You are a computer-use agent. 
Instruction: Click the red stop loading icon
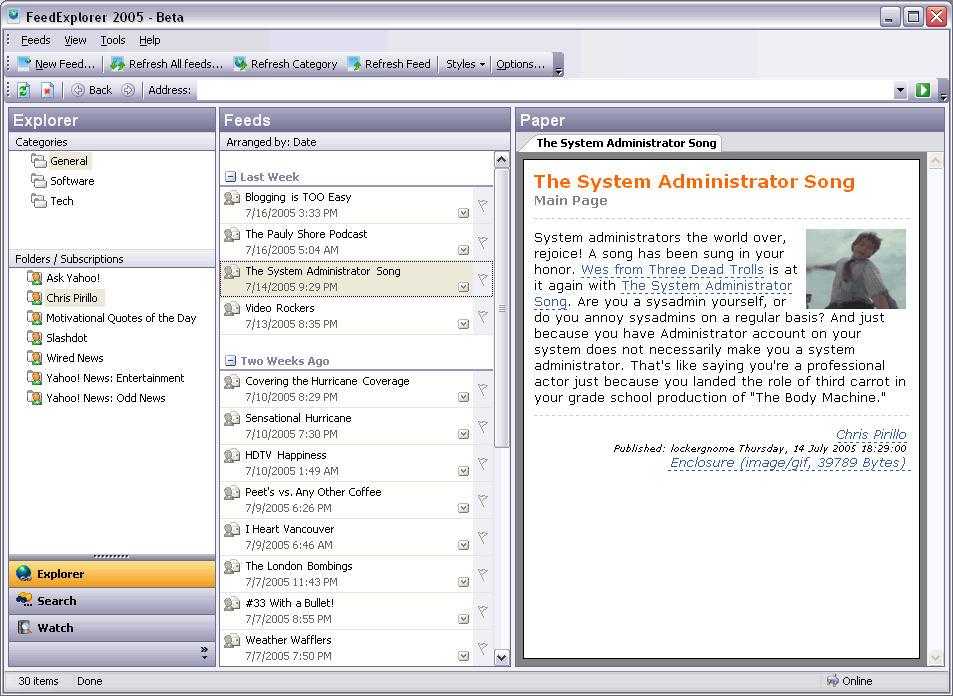[x=47, y=90]
